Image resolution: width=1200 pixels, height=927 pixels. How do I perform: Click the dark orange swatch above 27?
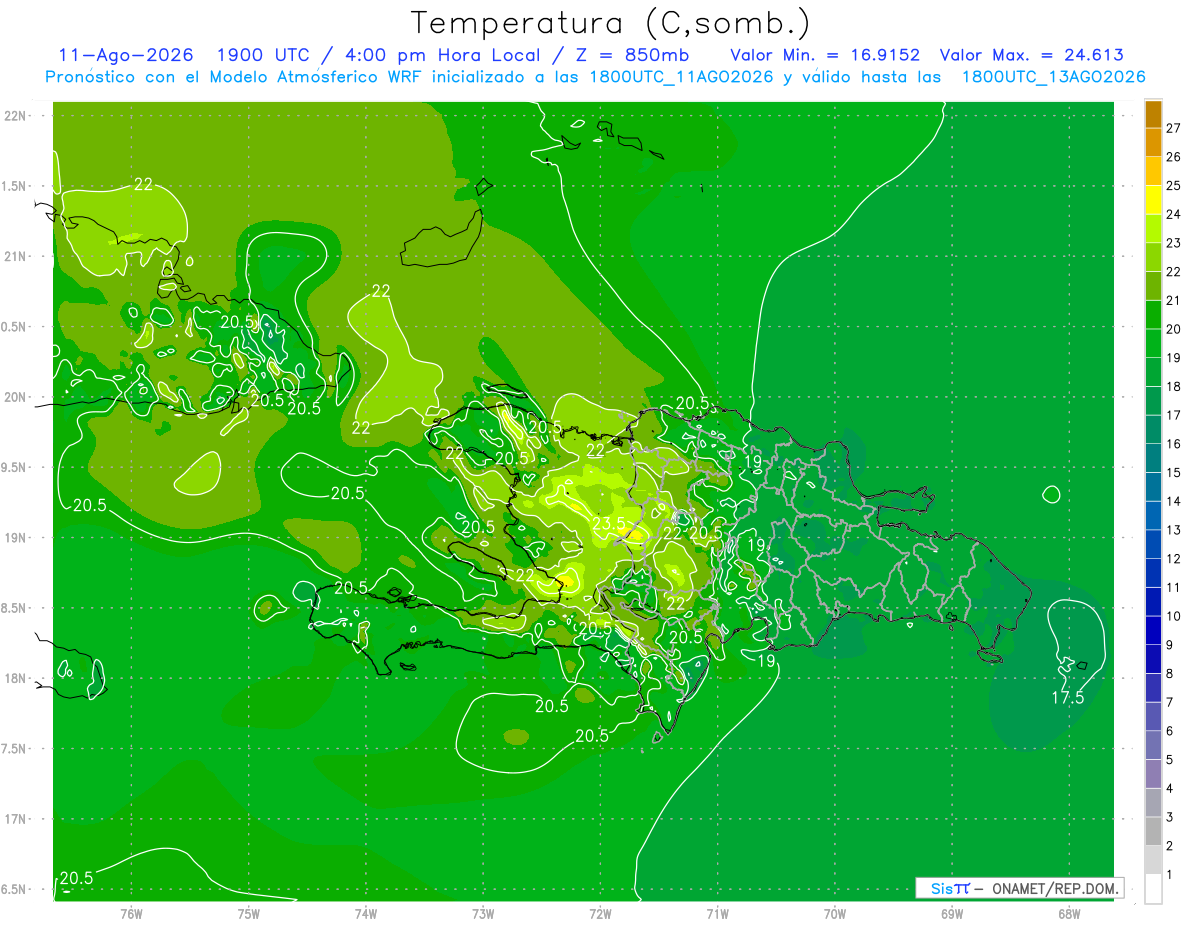pos(1153,113)
